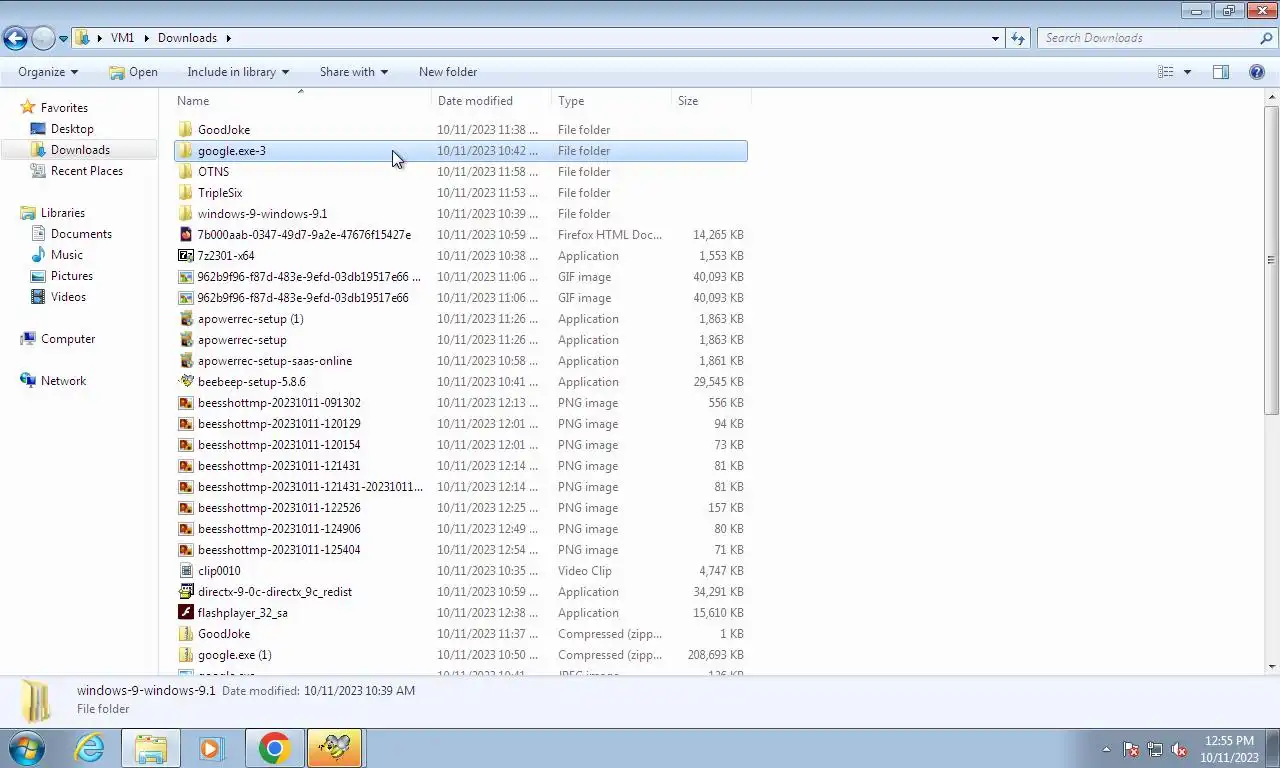This screenshot has height=768, width=1280.
Task: Open Windows Media Player from taskbar
Action: click(211, 748)
